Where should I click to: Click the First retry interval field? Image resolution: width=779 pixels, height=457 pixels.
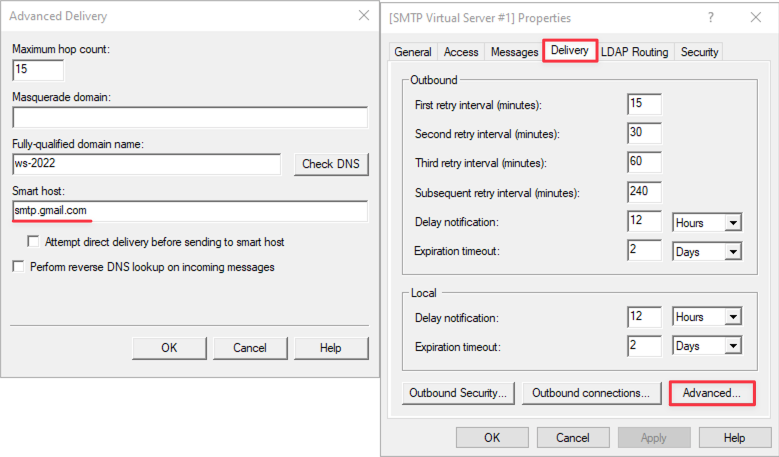pyautogui.click(x=644, y=104)
